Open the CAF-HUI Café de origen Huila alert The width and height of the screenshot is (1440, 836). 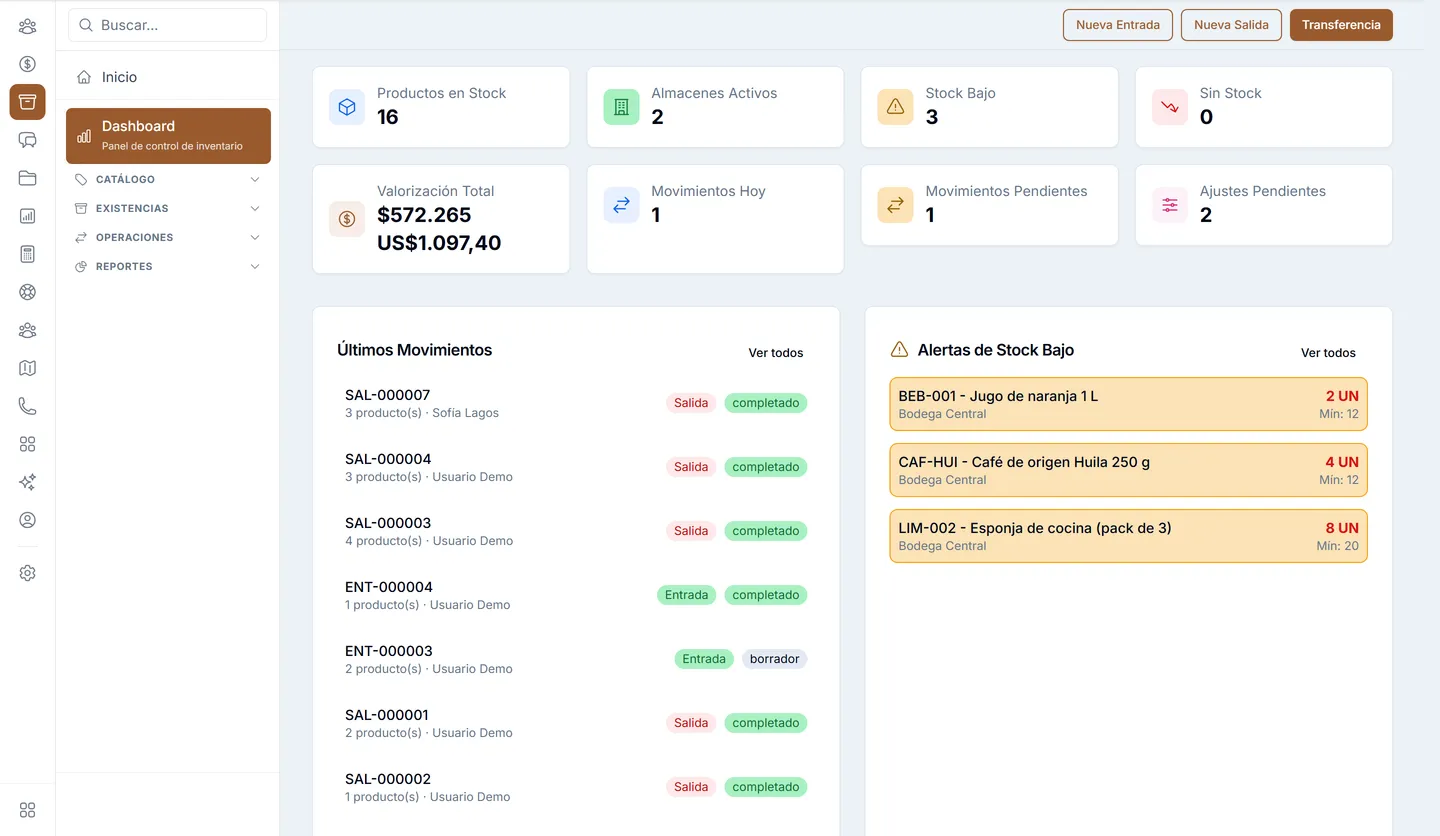click(1128, 470)
